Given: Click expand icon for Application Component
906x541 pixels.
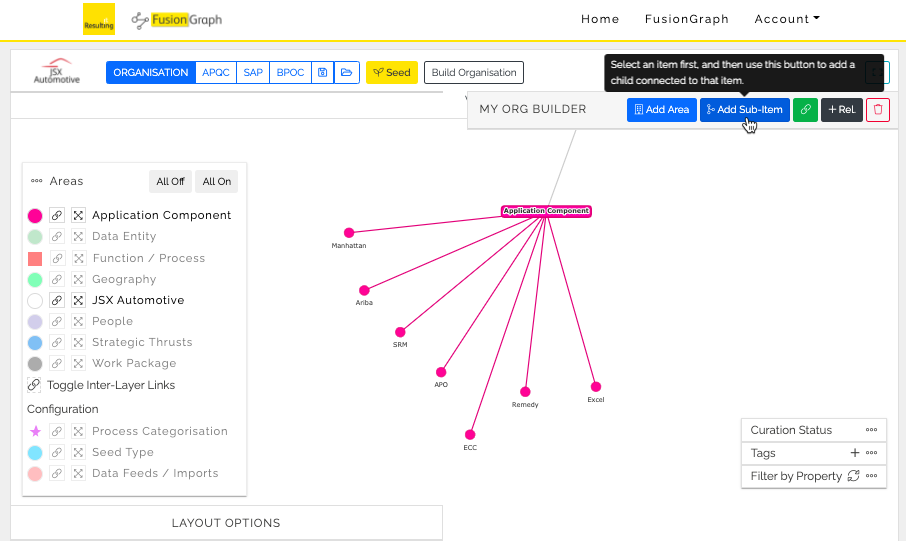Looking at the screenshot, I should (x=78, y=215).
